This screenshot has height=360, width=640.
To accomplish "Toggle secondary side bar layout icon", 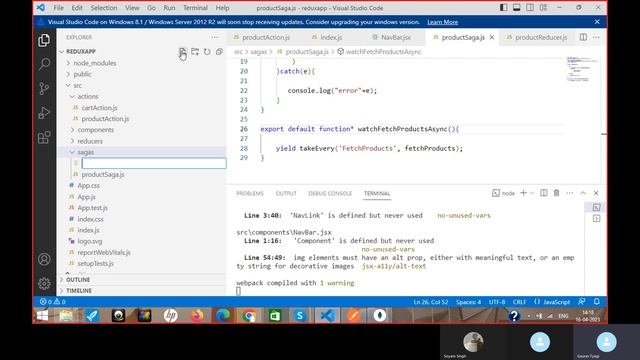I will pos(530,7).
